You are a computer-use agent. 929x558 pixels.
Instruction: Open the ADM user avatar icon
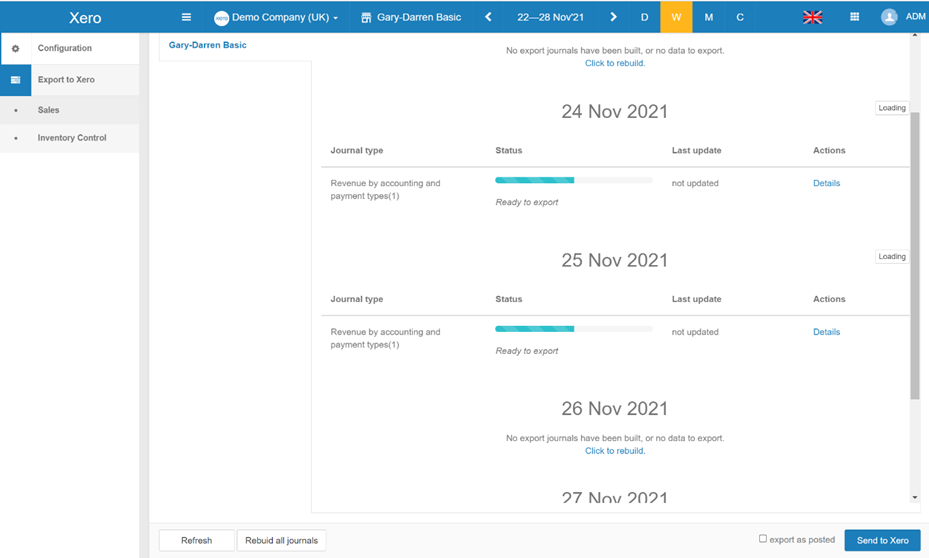click(889, 17)
